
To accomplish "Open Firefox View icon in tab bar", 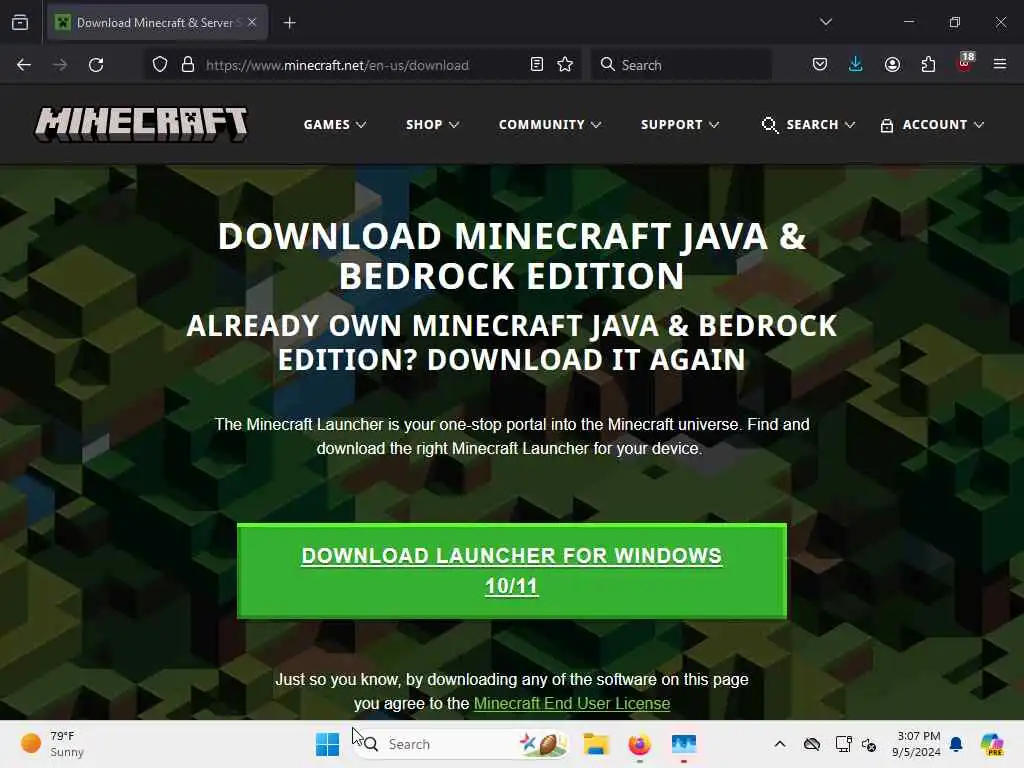I will (x=20, y=23).
